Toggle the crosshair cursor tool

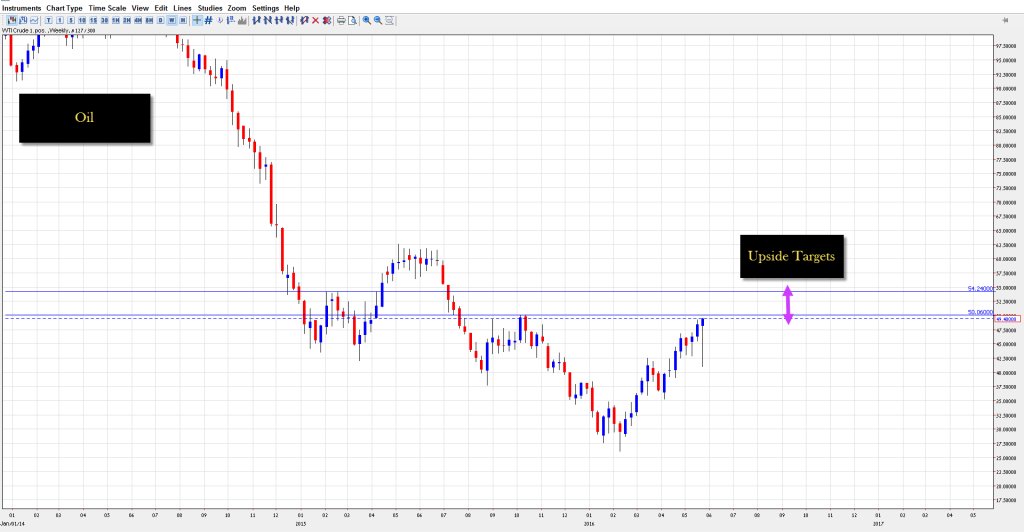coord(197,20)
